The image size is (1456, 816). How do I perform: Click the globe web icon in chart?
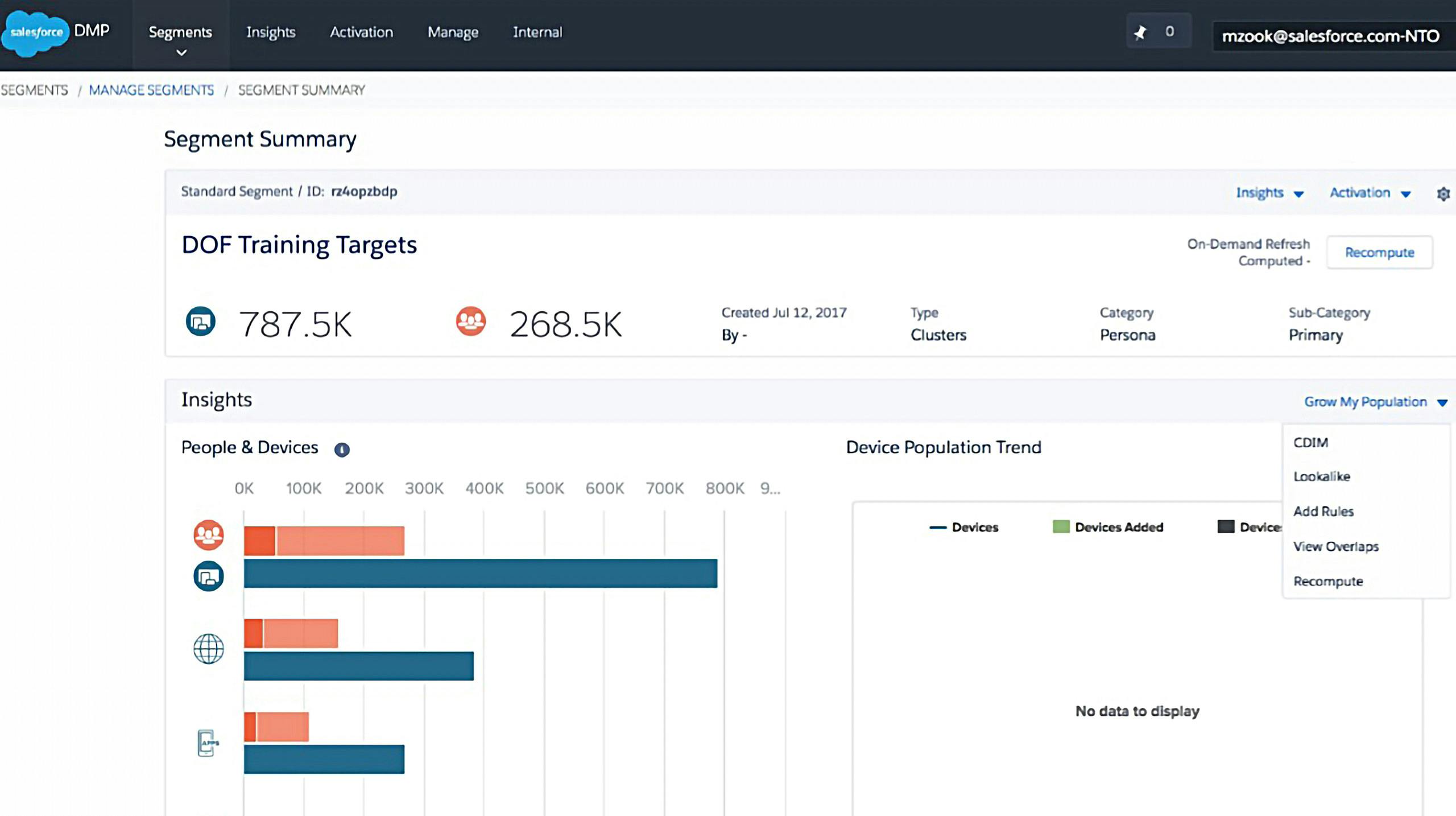tap(209, 649)
